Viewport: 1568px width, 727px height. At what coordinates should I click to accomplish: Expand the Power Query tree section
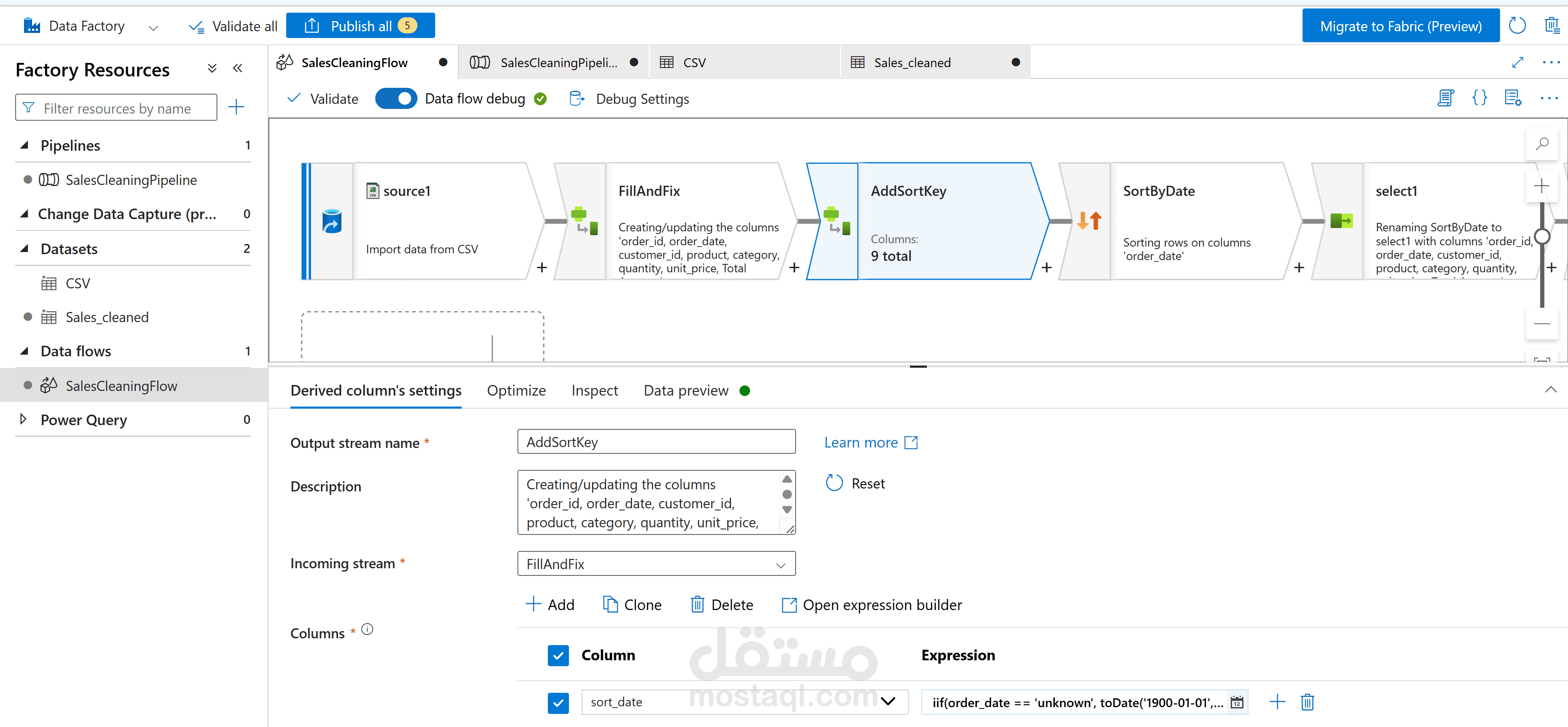[x=24, y=419]
